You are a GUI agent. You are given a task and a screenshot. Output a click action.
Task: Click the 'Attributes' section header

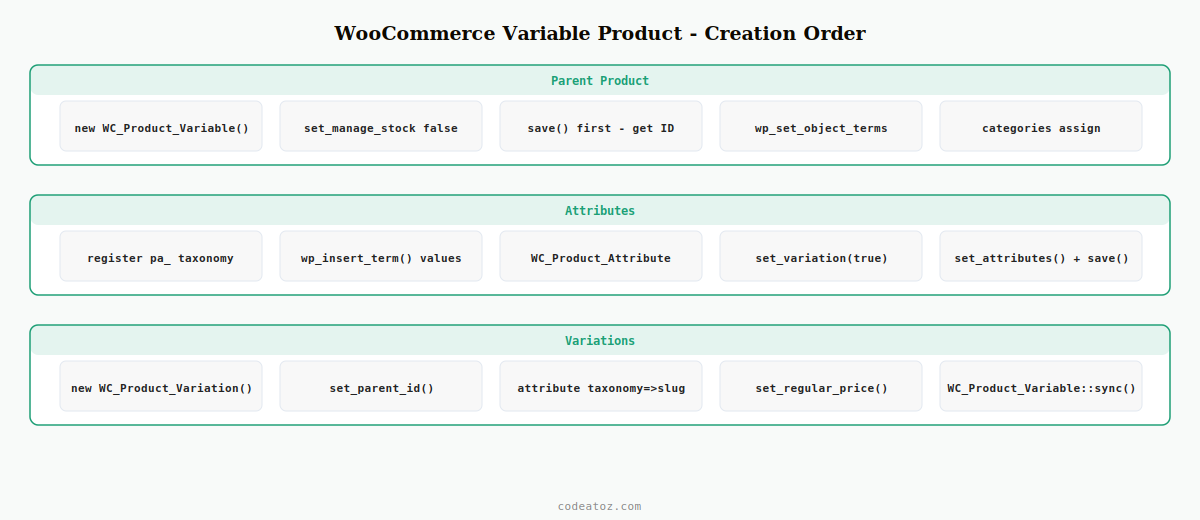point(600,211)
